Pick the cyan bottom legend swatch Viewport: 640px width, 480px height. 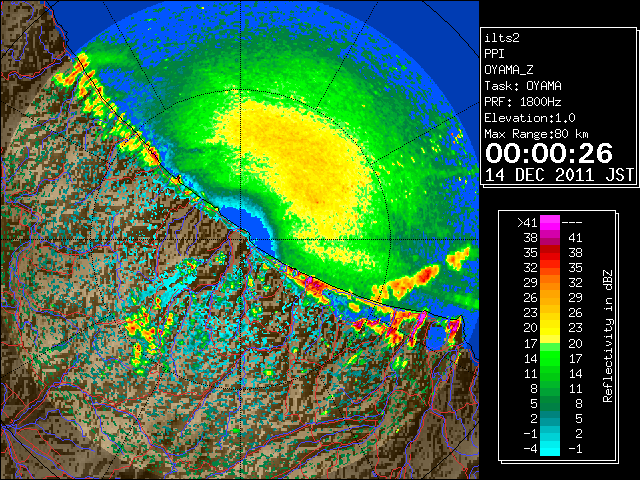(550, 449)
